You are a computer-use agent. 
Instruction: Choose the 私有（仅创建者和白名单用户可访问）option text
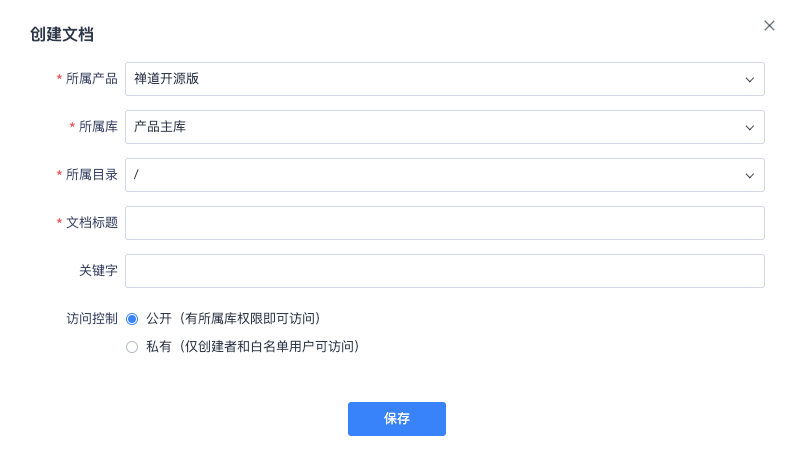click(253, 347)
